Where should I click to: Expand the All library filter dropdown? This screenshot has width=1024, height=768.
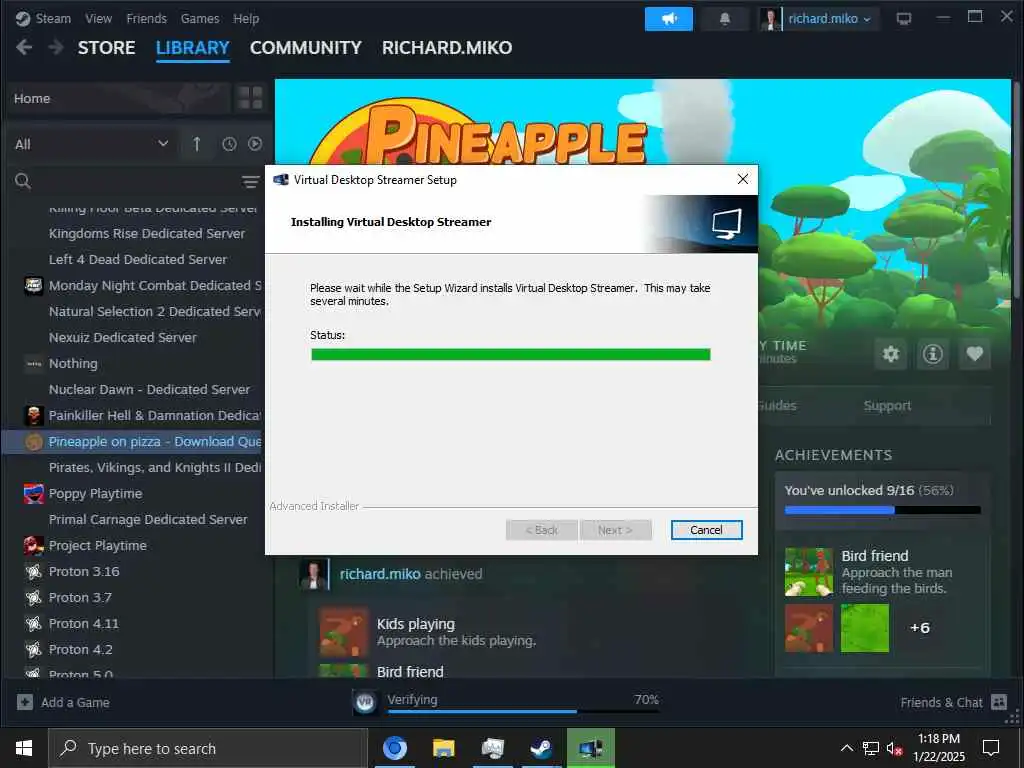coord(91,144)
